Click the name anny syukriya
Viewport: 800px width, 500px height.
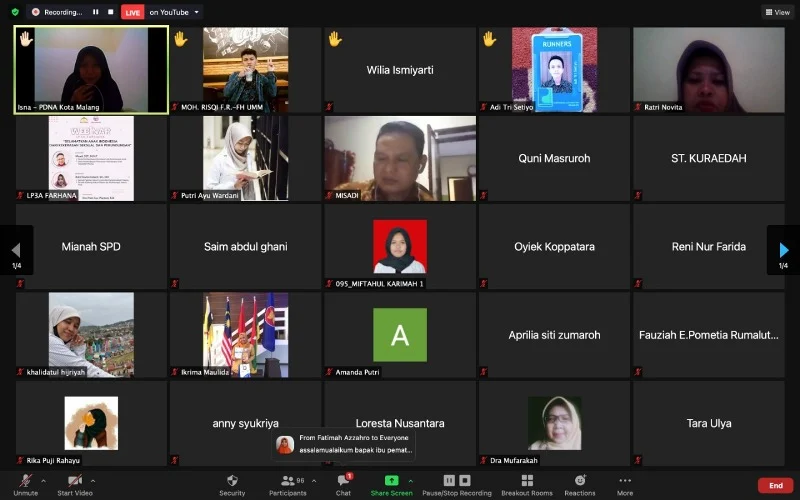(x=245, y=423)
